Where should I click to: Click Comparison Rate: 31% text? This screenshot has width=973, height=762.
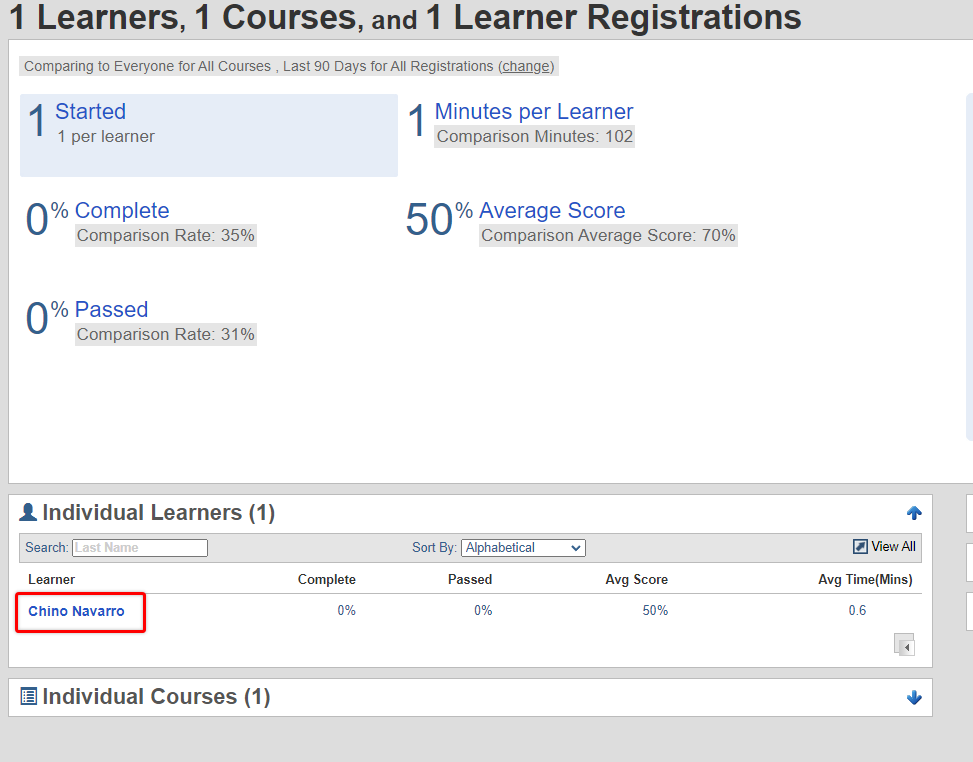coord(166,334)
